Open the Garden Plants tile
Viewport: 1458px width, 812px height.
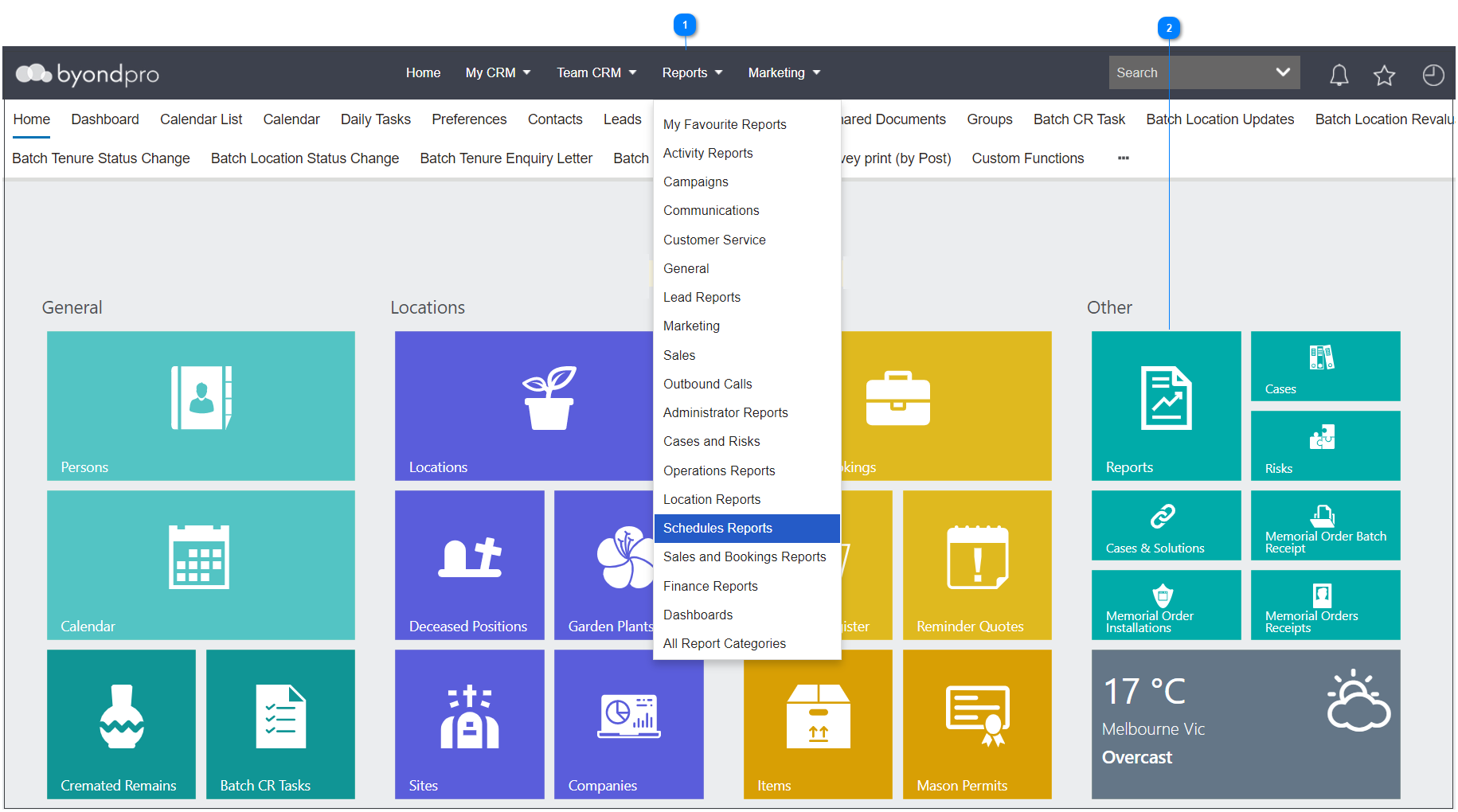click(604, 564)
